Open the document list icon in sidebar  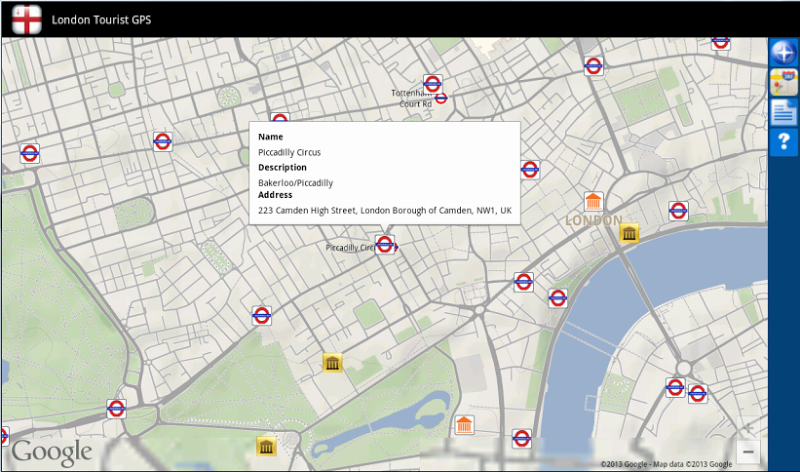pyautogui.click(x=784, y=112)
